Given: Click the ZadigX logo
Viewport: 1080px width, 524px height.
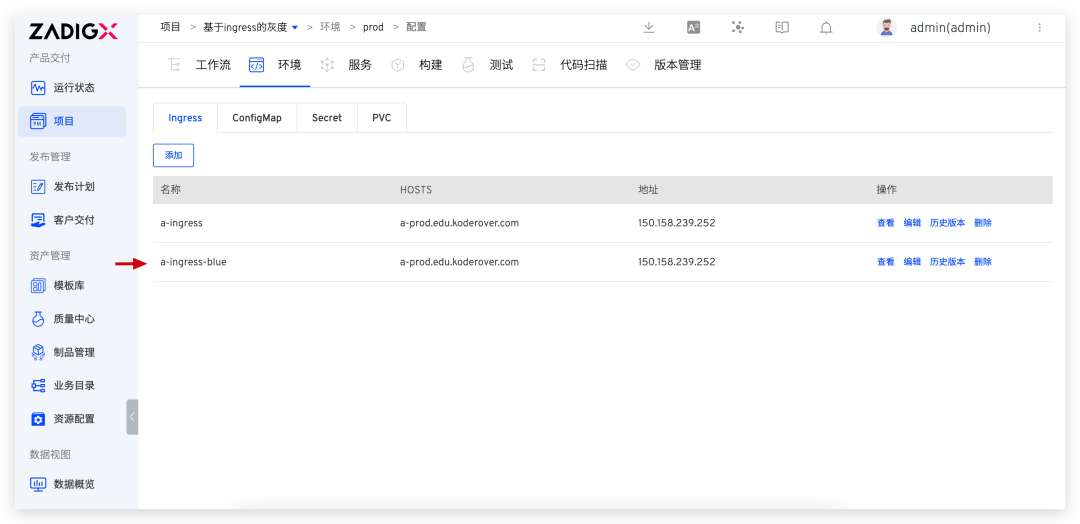Looking at the screenshot, I should [x=73, y=31].
